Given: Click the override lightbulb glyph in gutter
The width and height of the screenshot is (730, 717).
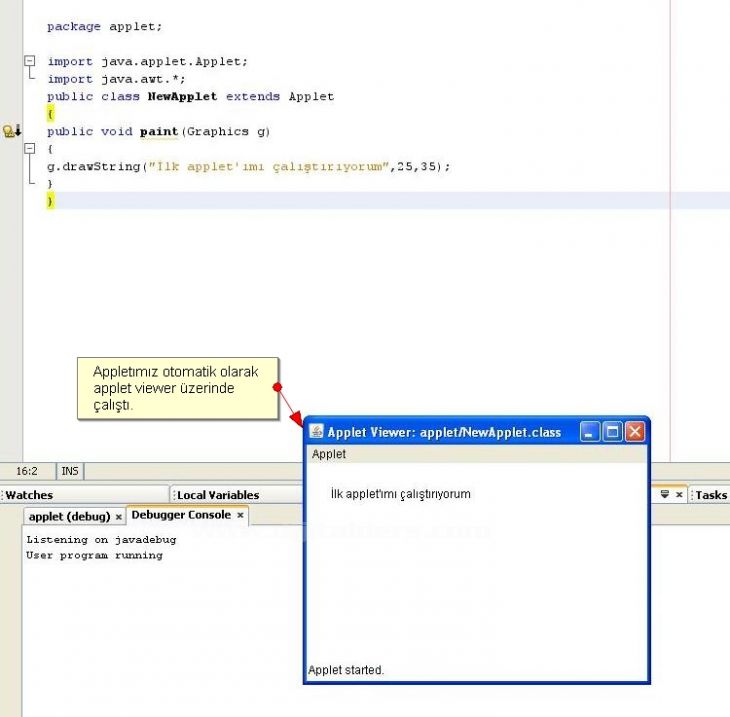Looking at the screenshot, I should click(x=8, y=132).
